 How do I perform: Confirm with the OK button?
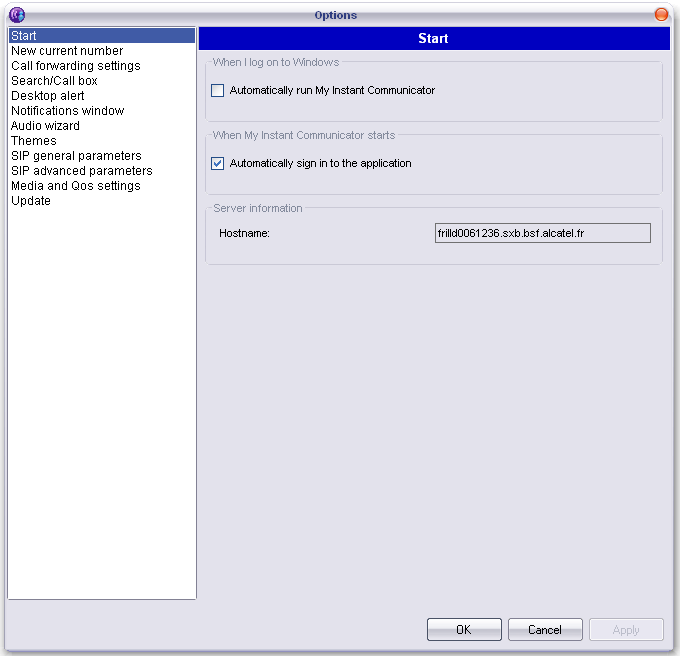tap(464, 630)
